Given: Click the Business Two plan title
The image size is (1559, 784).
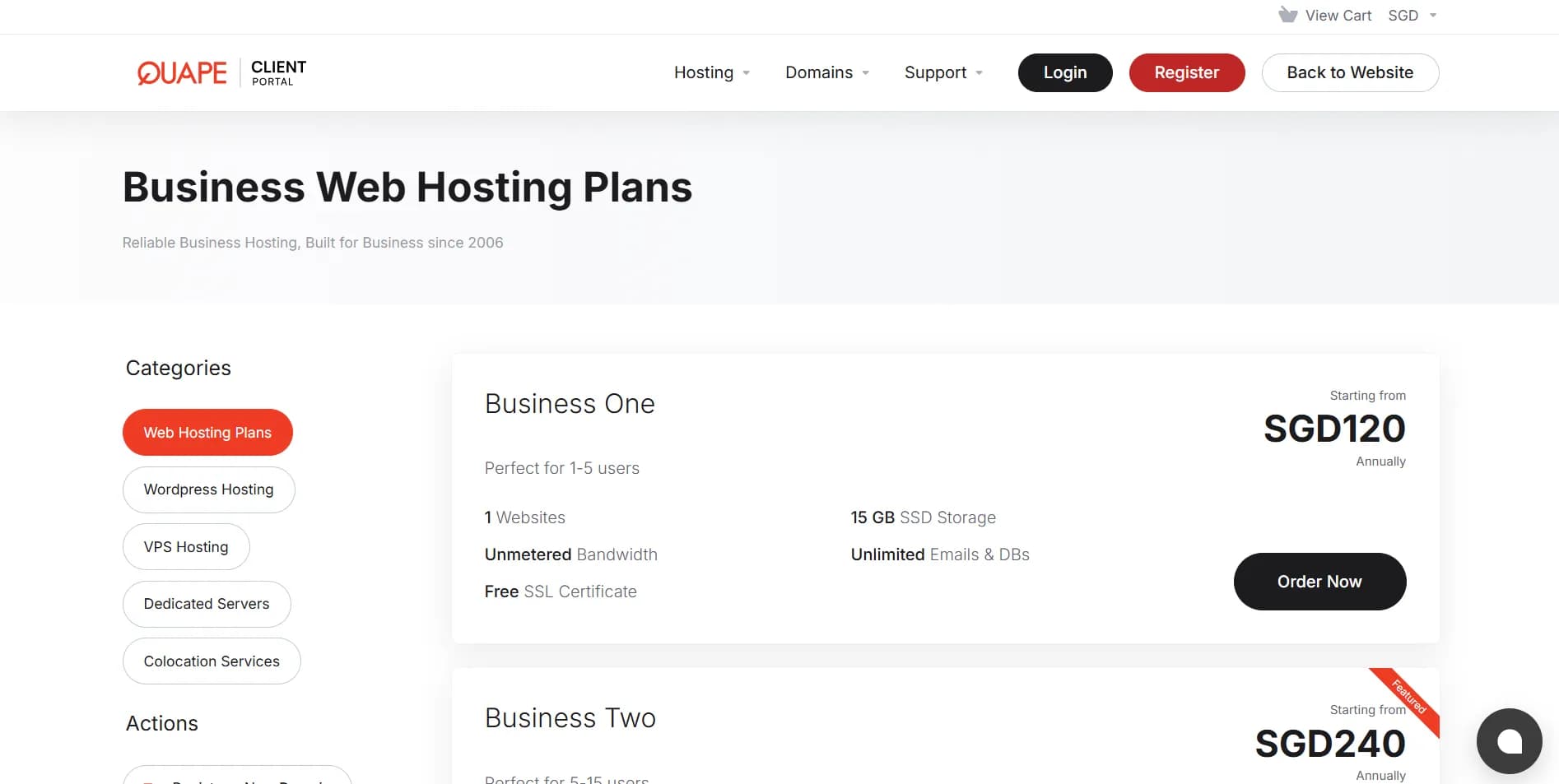Looking at the screenshot, I should pyautogui.click(x=570, y=718).
